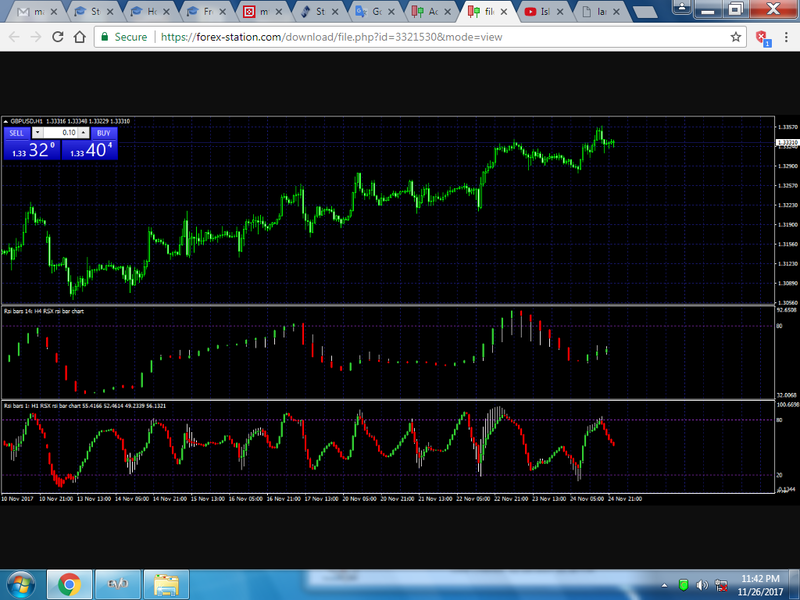Open the green shield tray icon
800x600 pixels.
click(684, 585)
